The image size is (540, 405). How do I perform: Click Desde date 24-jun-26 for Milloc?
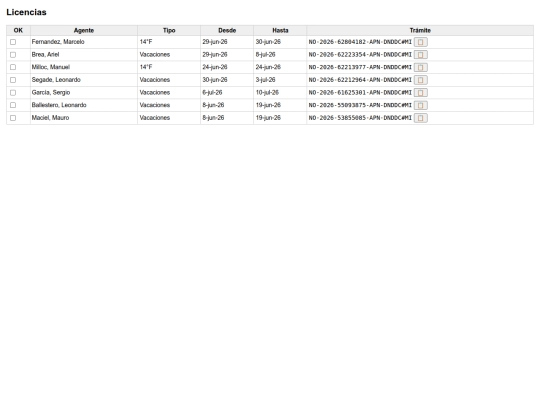(215, 67)
